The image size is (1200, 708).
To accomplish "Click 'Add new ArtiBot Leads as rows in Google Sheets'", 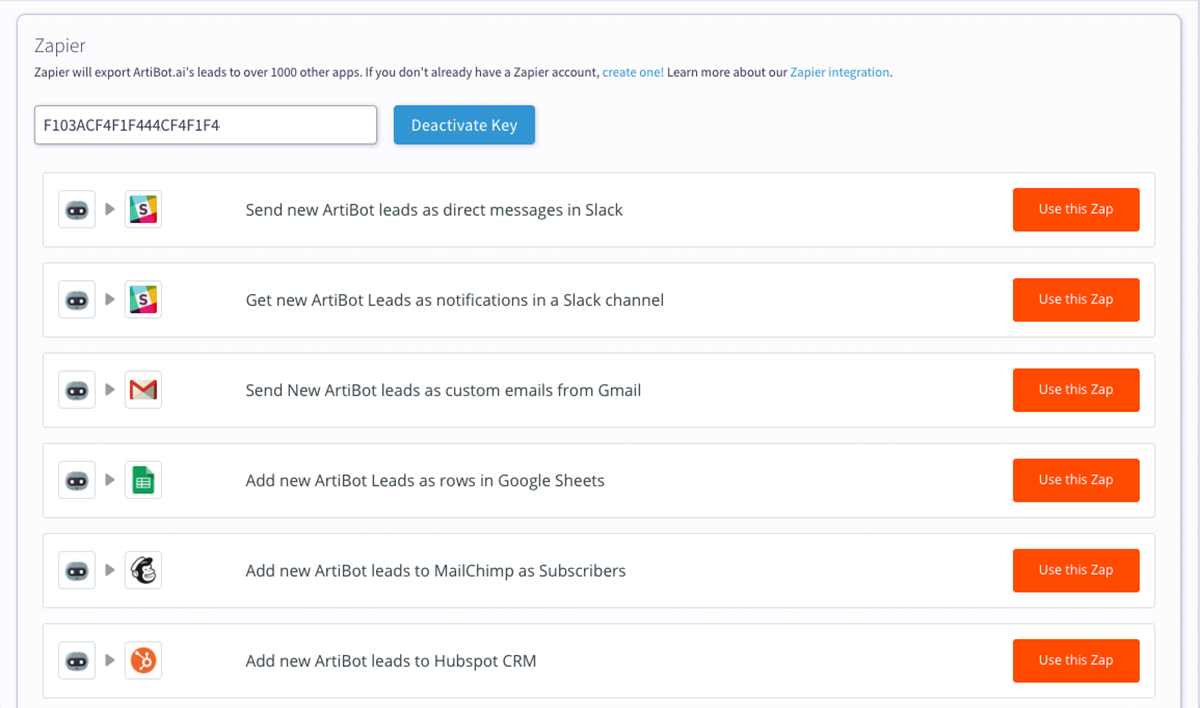I will tap(425, 481).
